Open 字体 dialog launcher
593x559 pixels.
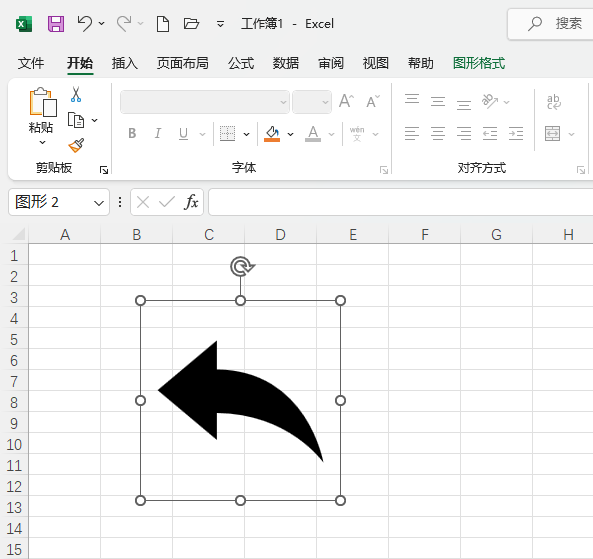click(384, 170)
